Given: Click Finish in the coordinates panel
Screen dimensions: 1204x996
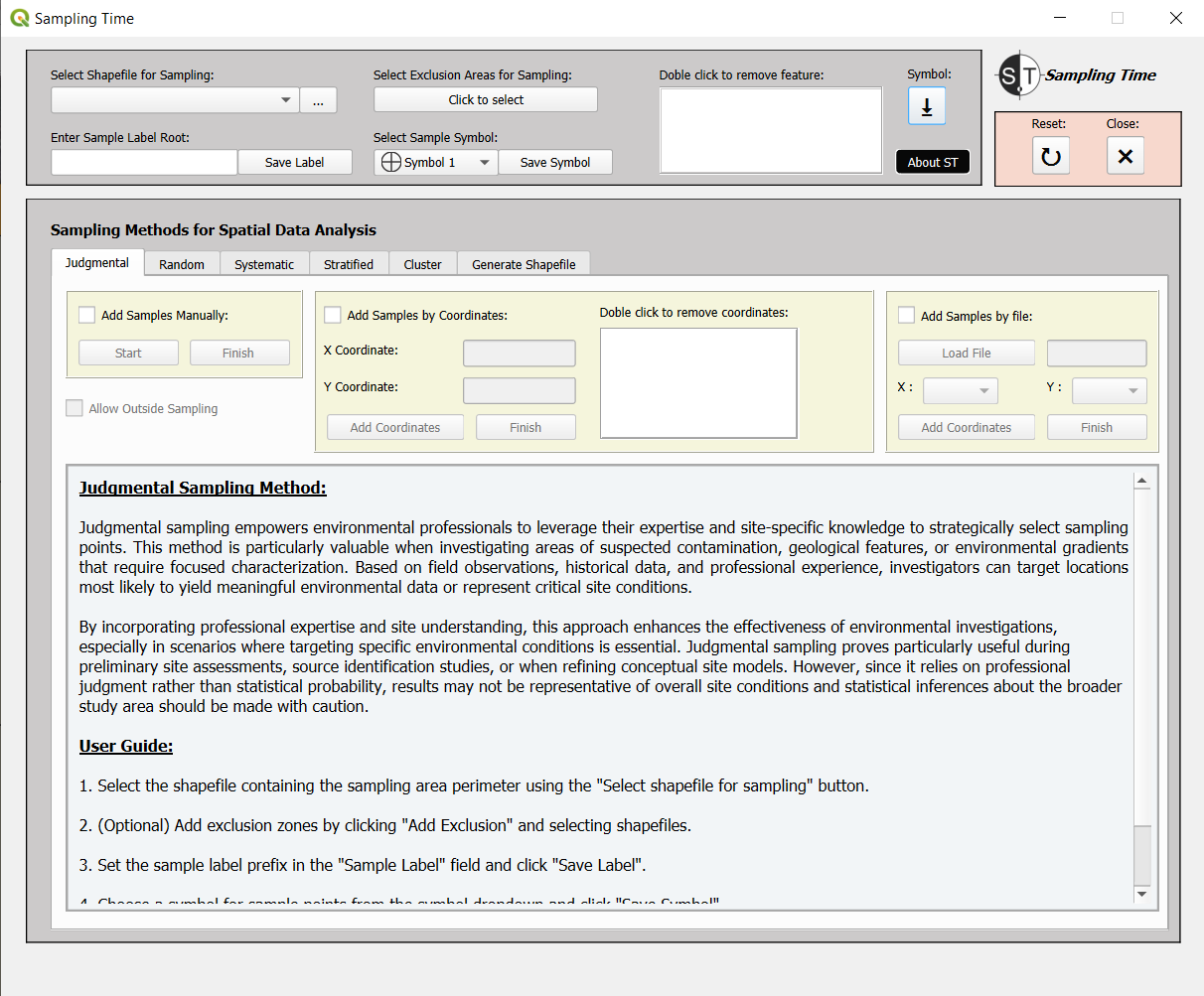Looking at the screenshot, I should click(x=526, y=427).
